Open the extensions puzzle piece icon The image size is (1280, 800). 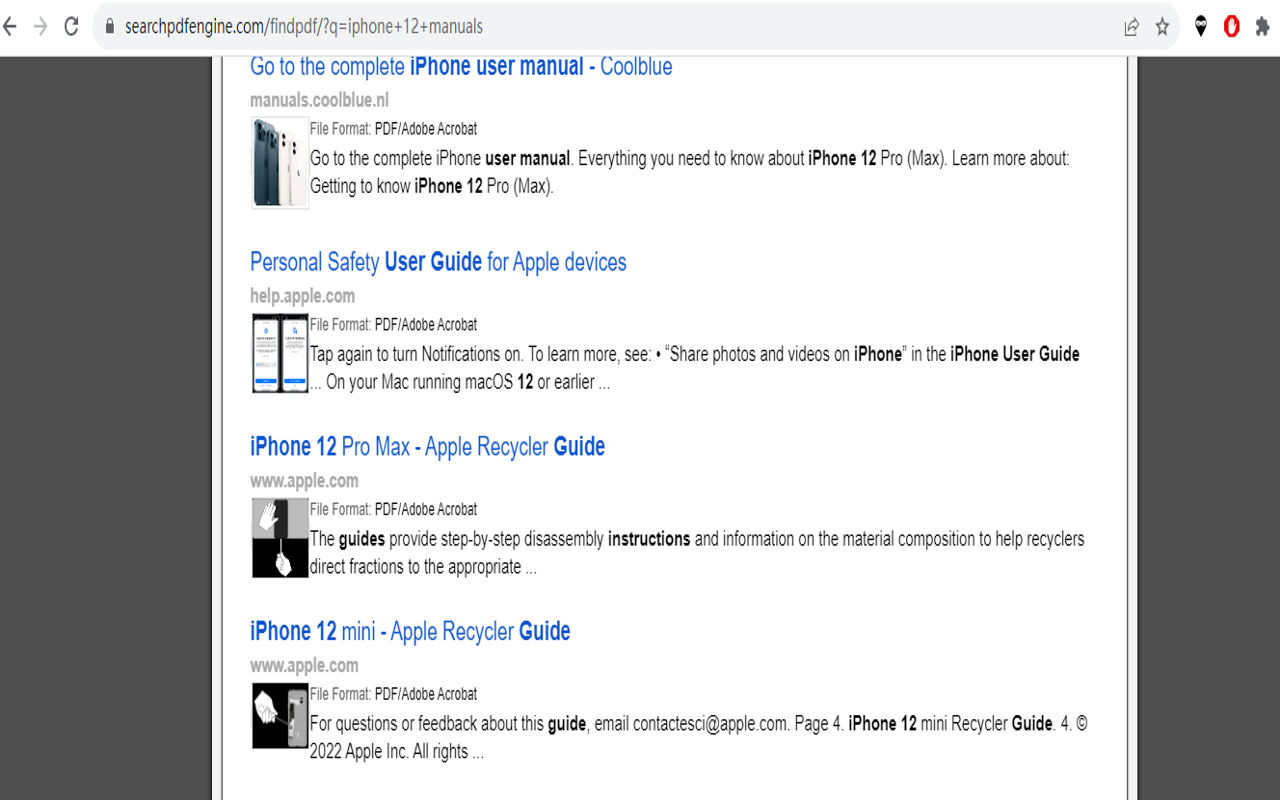(1263, 27)
